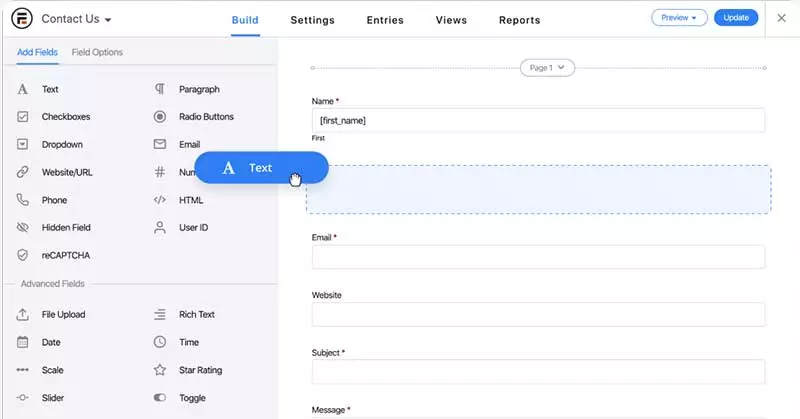Open the Views tab

(451, 20)
